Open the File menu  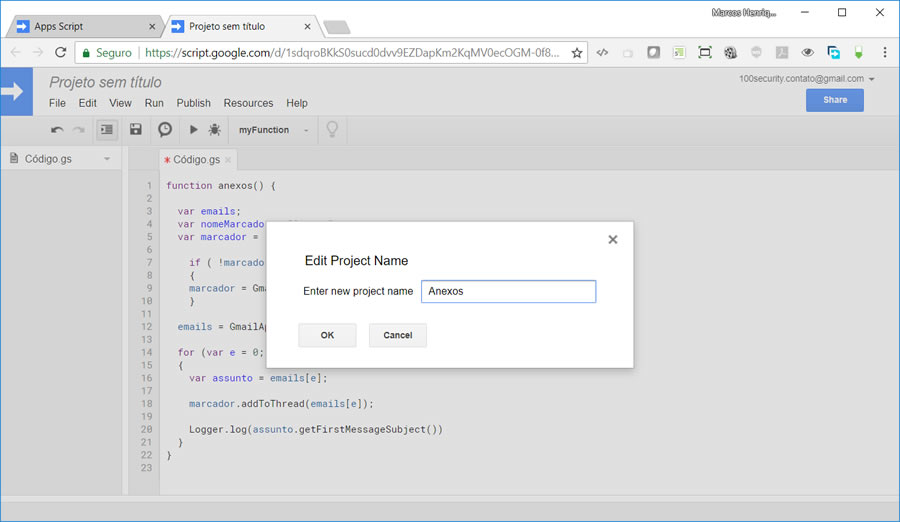[57, 103]
